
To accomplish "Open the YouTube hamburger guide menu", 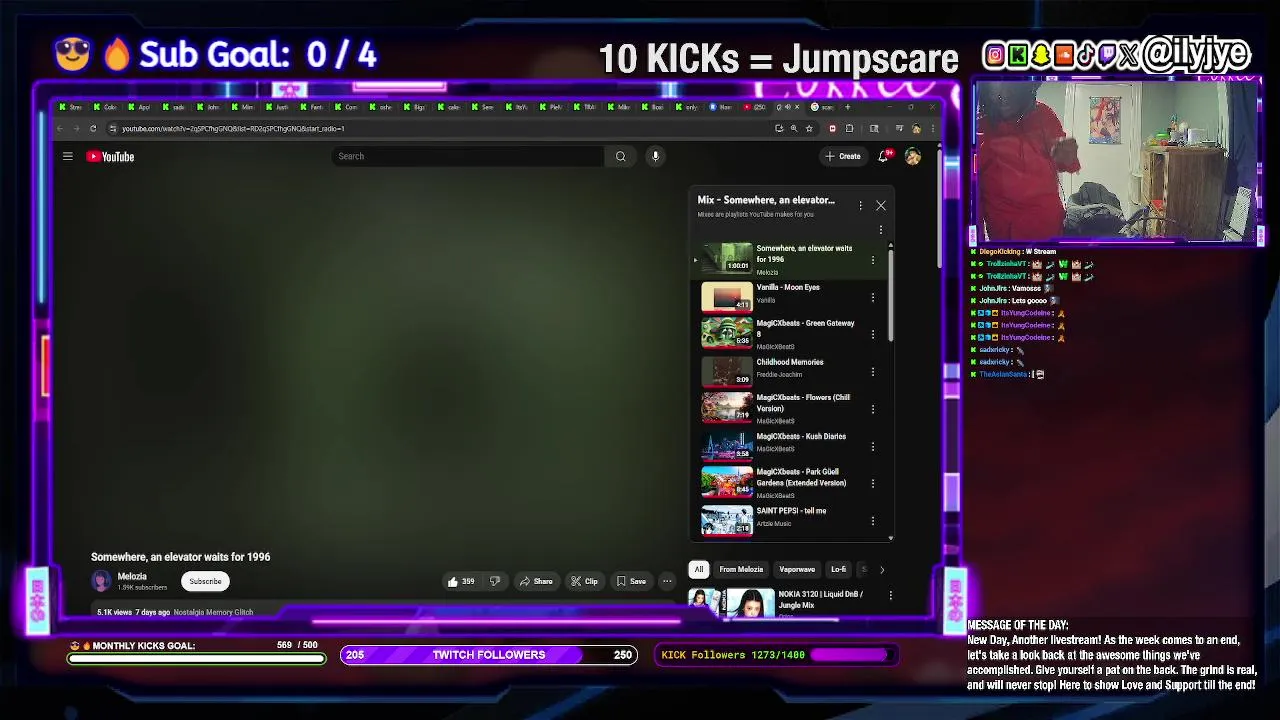I will coord(68,156).
